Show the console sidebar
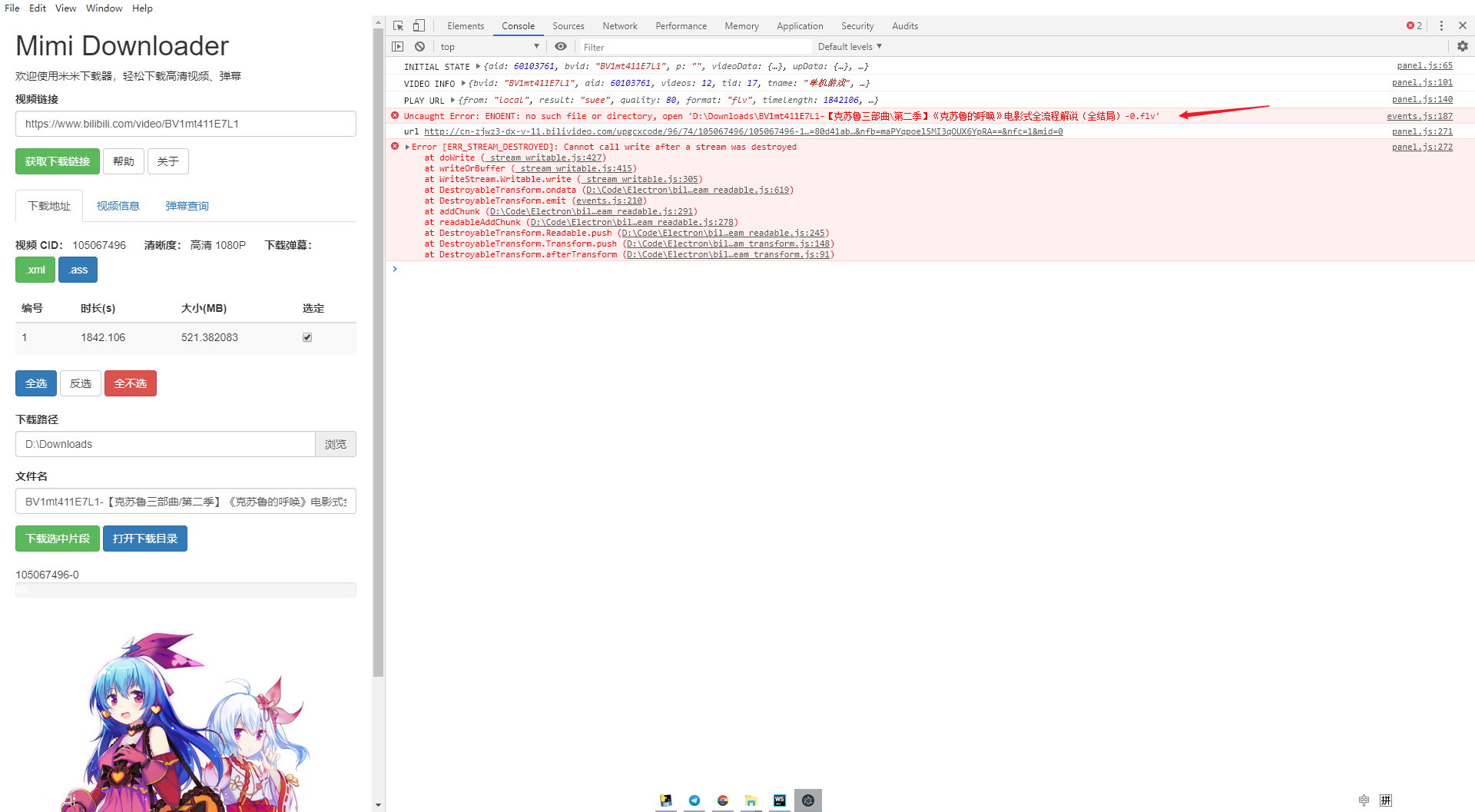The image size is (1475, 812). tap(398, 46)
